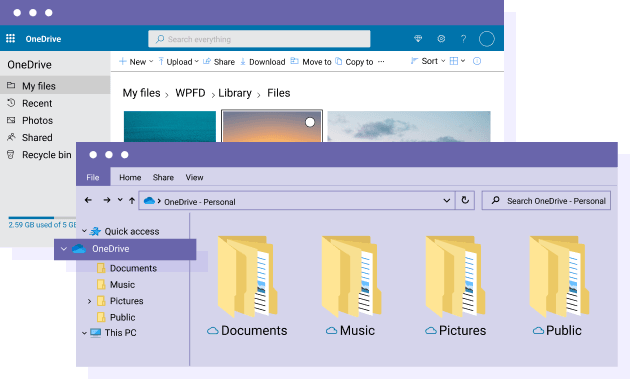This screenshot has width=630, height=379.
Task: Click the OneDrive cloud icon in address bar
Action: coord(149,200)
